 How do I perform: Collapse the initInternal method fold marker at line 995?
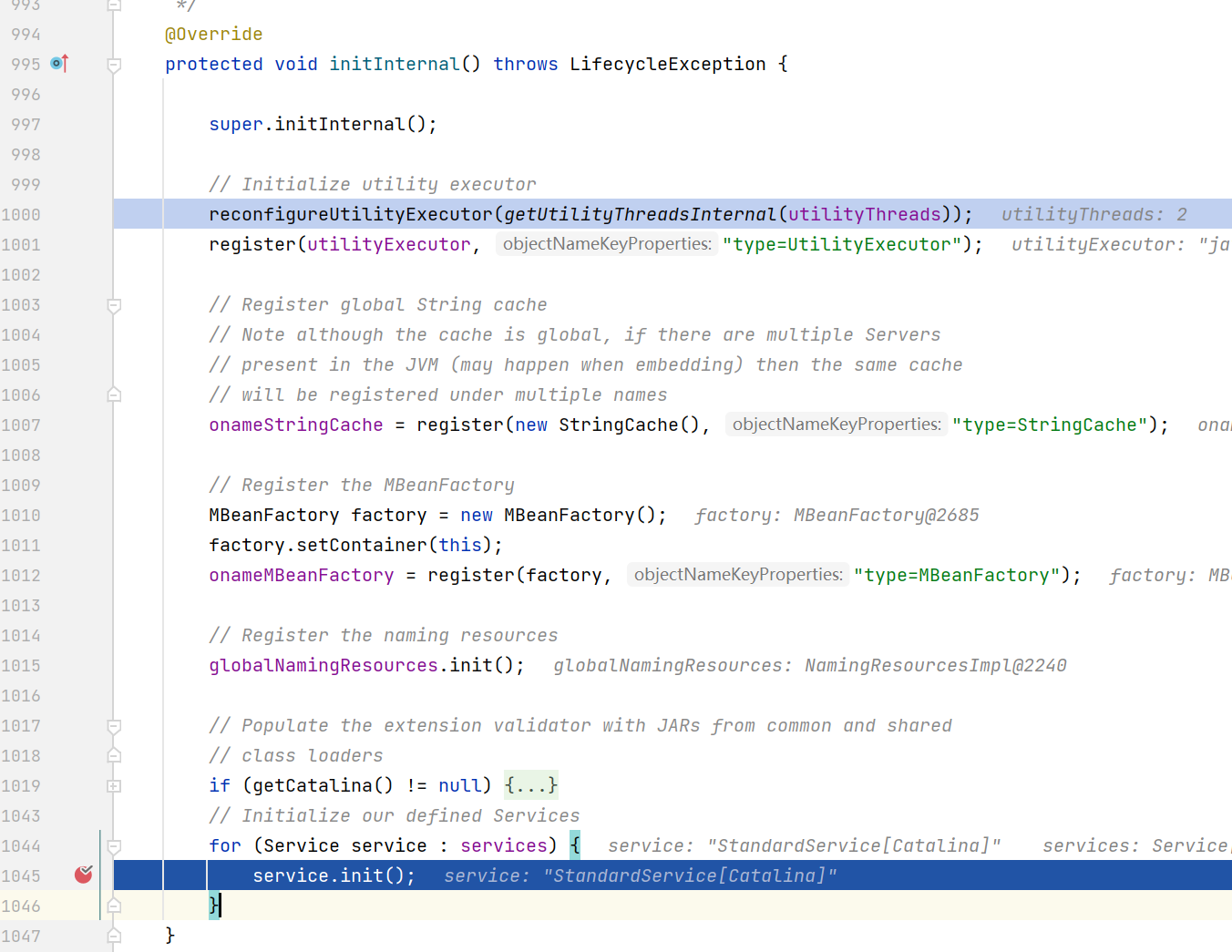click(114, 65)
